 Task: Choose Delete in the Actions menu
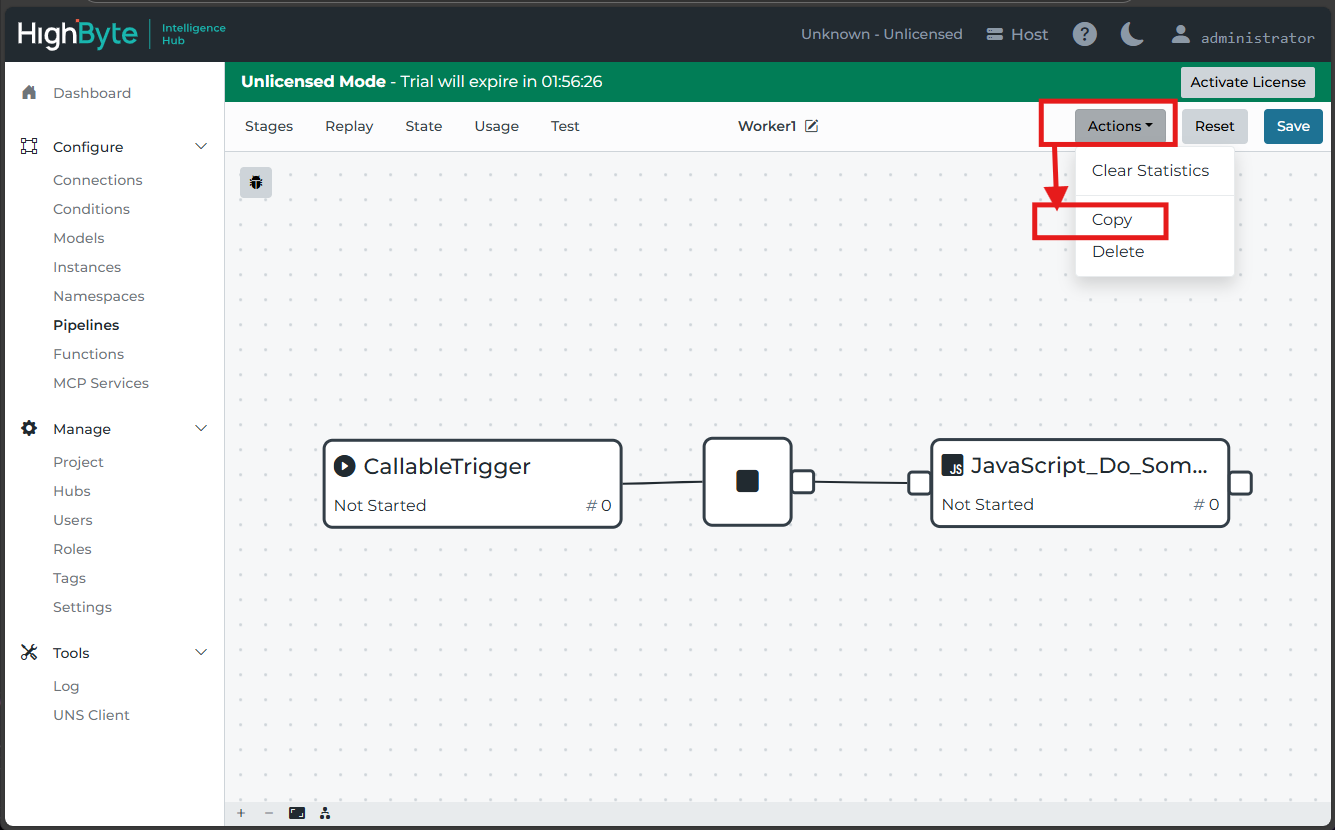click(x=1118, y=252)
